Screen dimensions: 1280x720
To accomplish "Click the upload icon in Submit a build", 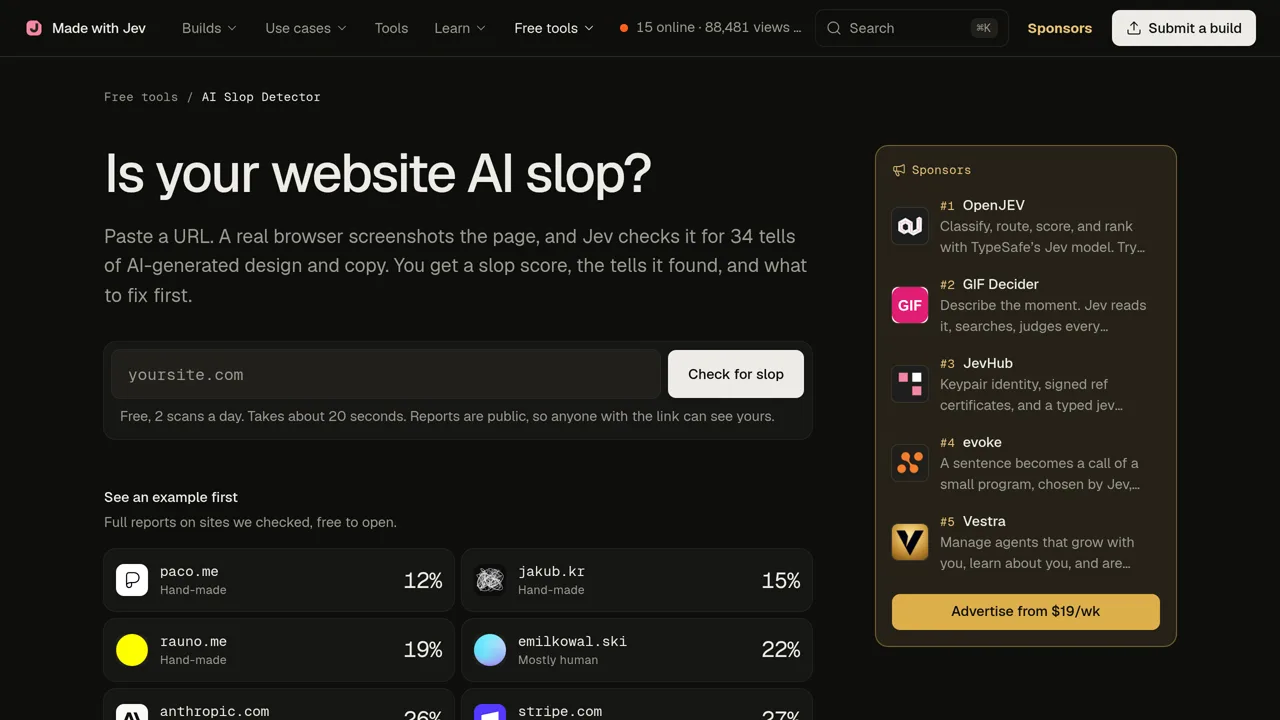I will 1134,28.
